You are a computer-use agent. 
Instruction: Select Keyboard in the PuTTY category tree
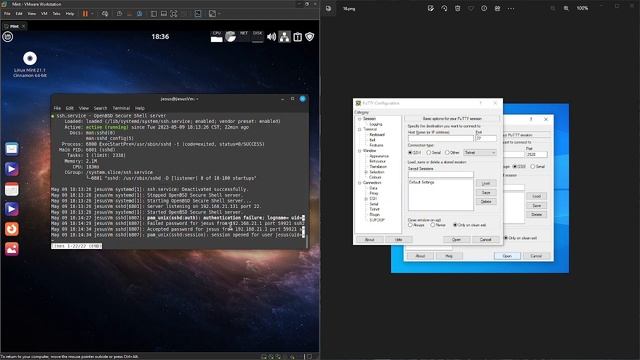coord(377,135)
